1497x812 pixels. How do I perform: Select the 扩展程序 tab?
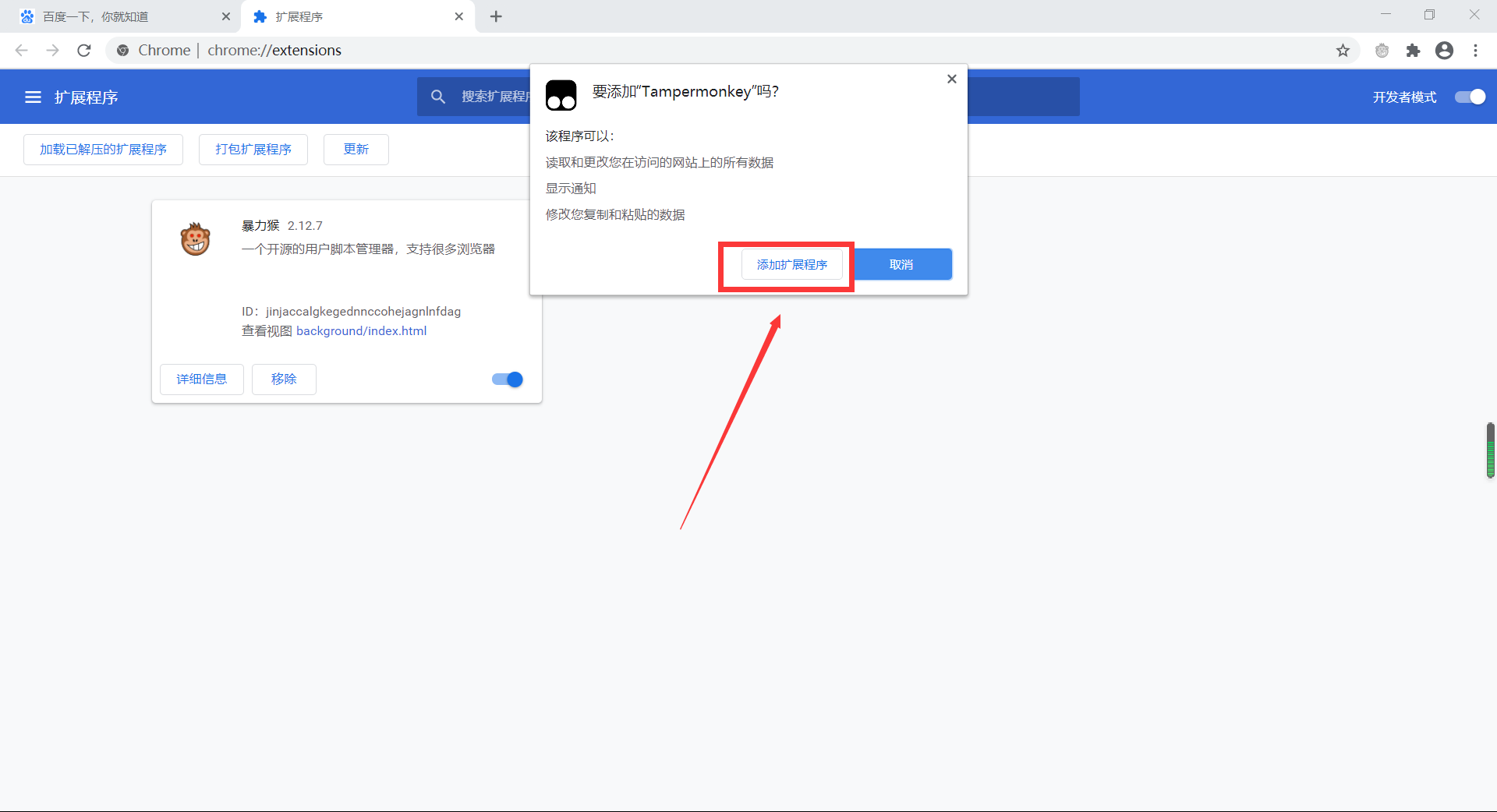pos(351,16)
